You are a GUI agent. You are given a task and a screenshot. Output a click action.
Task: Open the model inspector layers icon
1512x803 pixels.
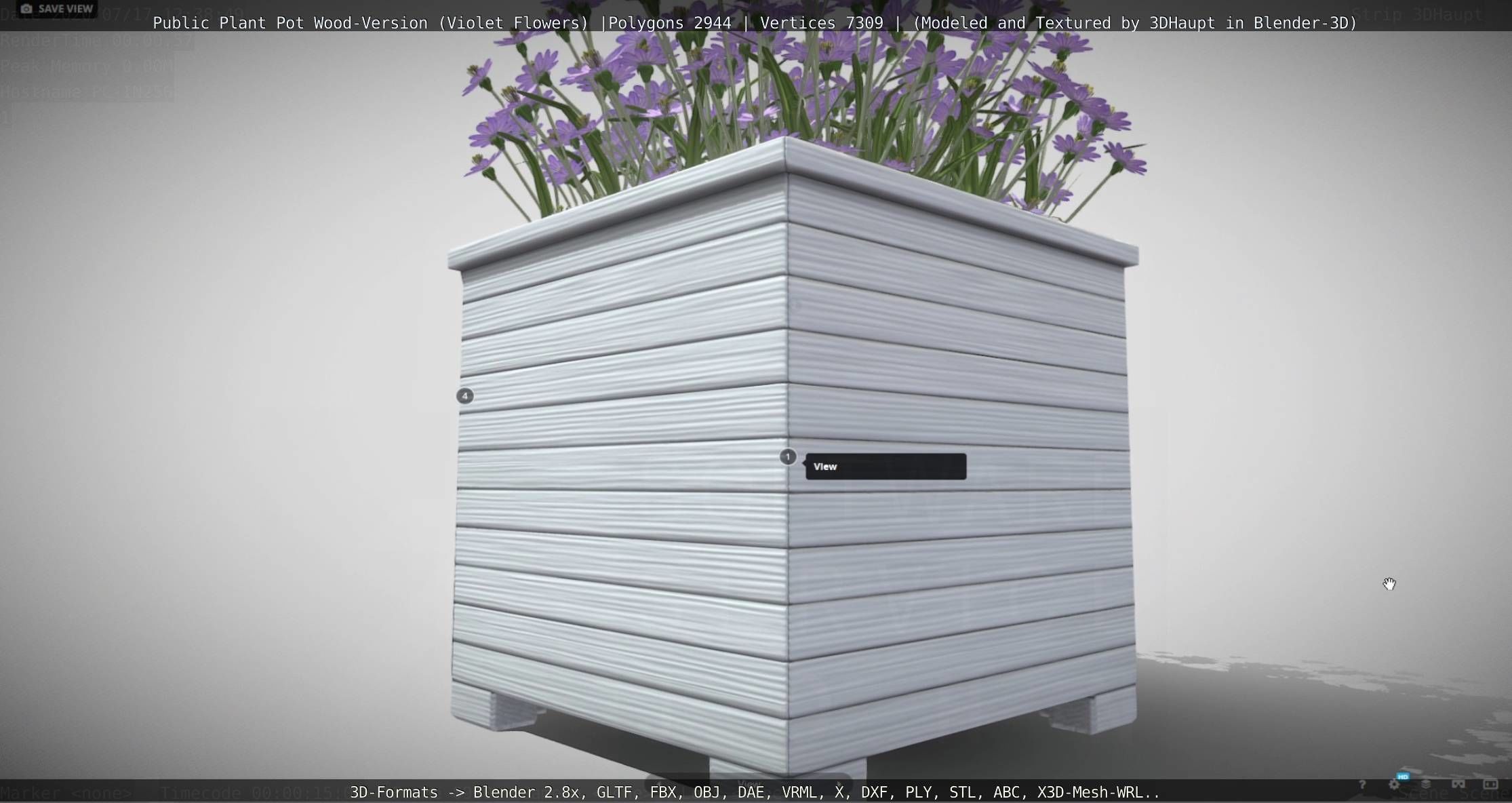point(1426,785)
